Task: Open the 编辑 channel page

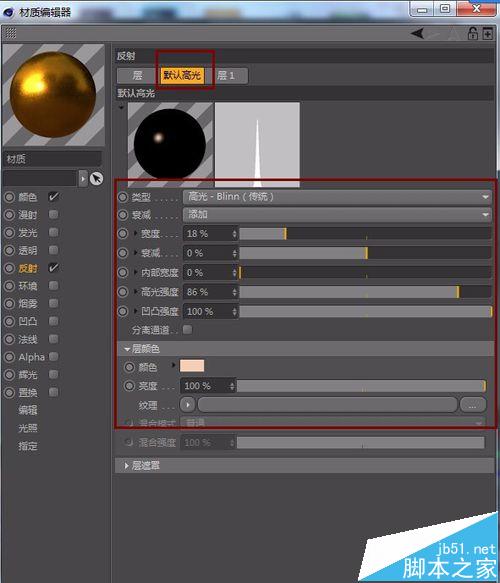Action: tap(28, 410)
